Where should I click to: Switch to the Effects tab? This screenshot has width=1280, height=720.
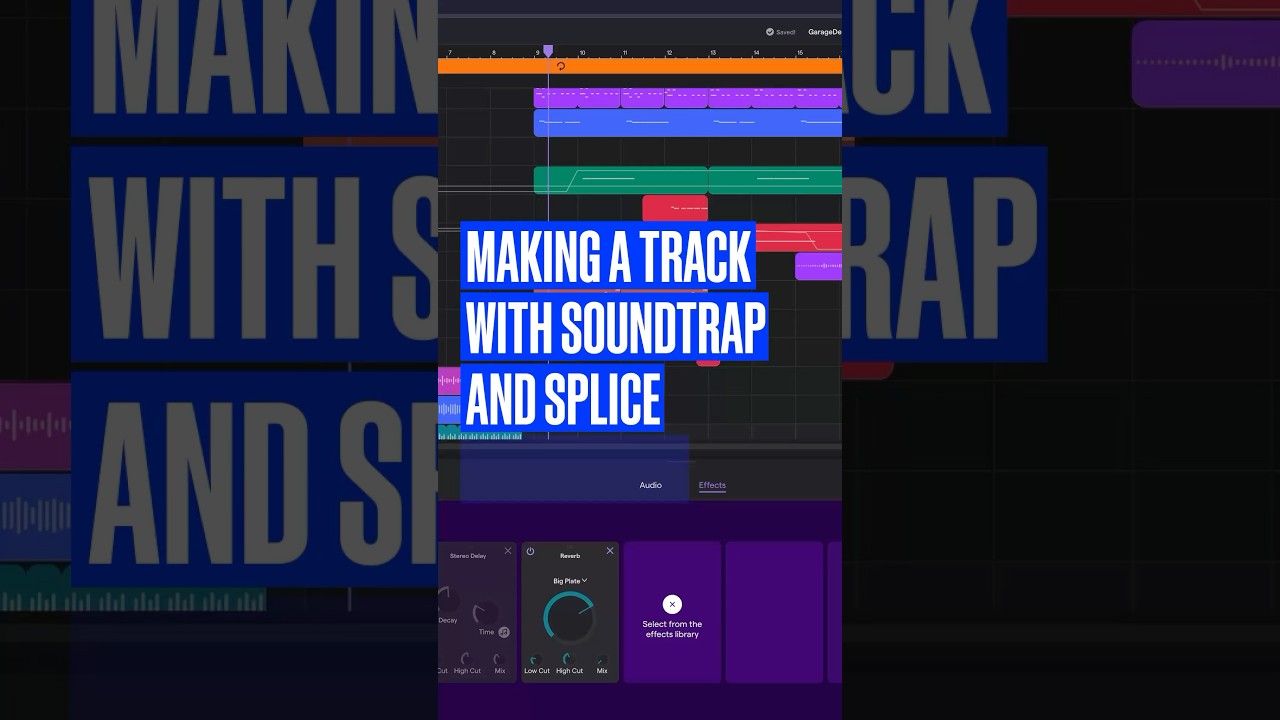(712, 485)
